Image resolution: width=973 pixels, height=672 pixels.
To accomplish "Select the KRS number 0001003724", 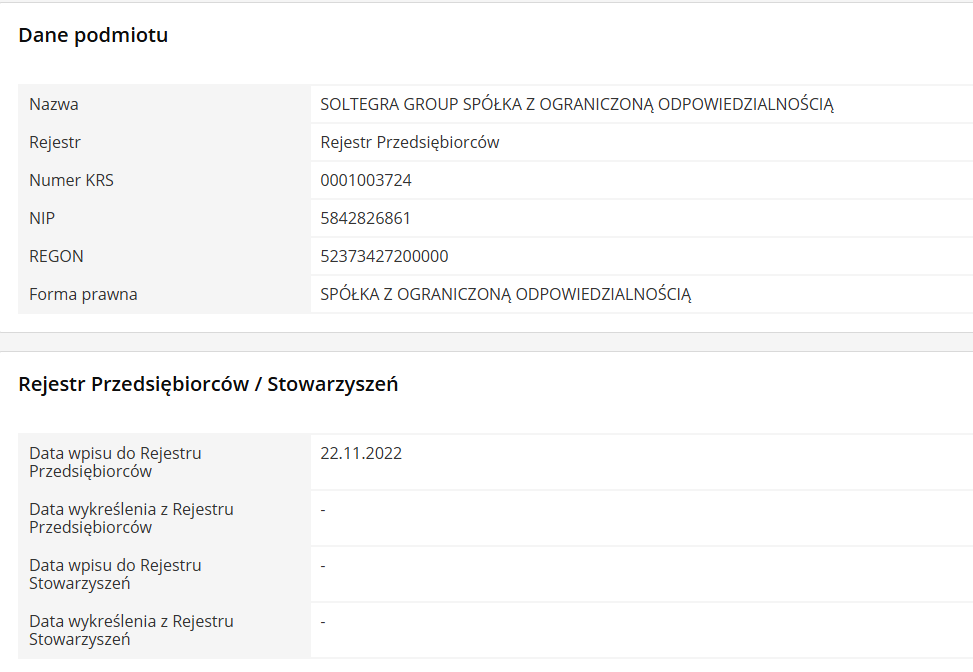I will click(366, 180).
